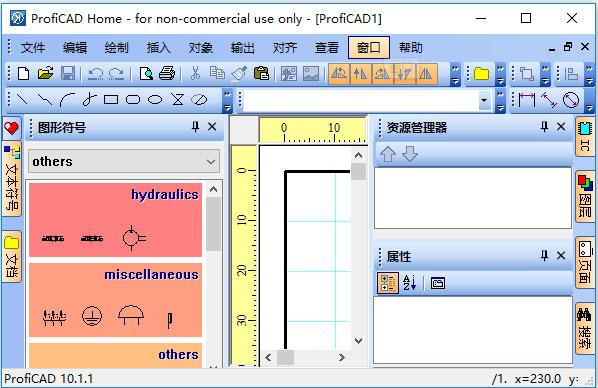Copy the selected objects
The height and width of the screenshot is (388, 598).
coord(217,74)
